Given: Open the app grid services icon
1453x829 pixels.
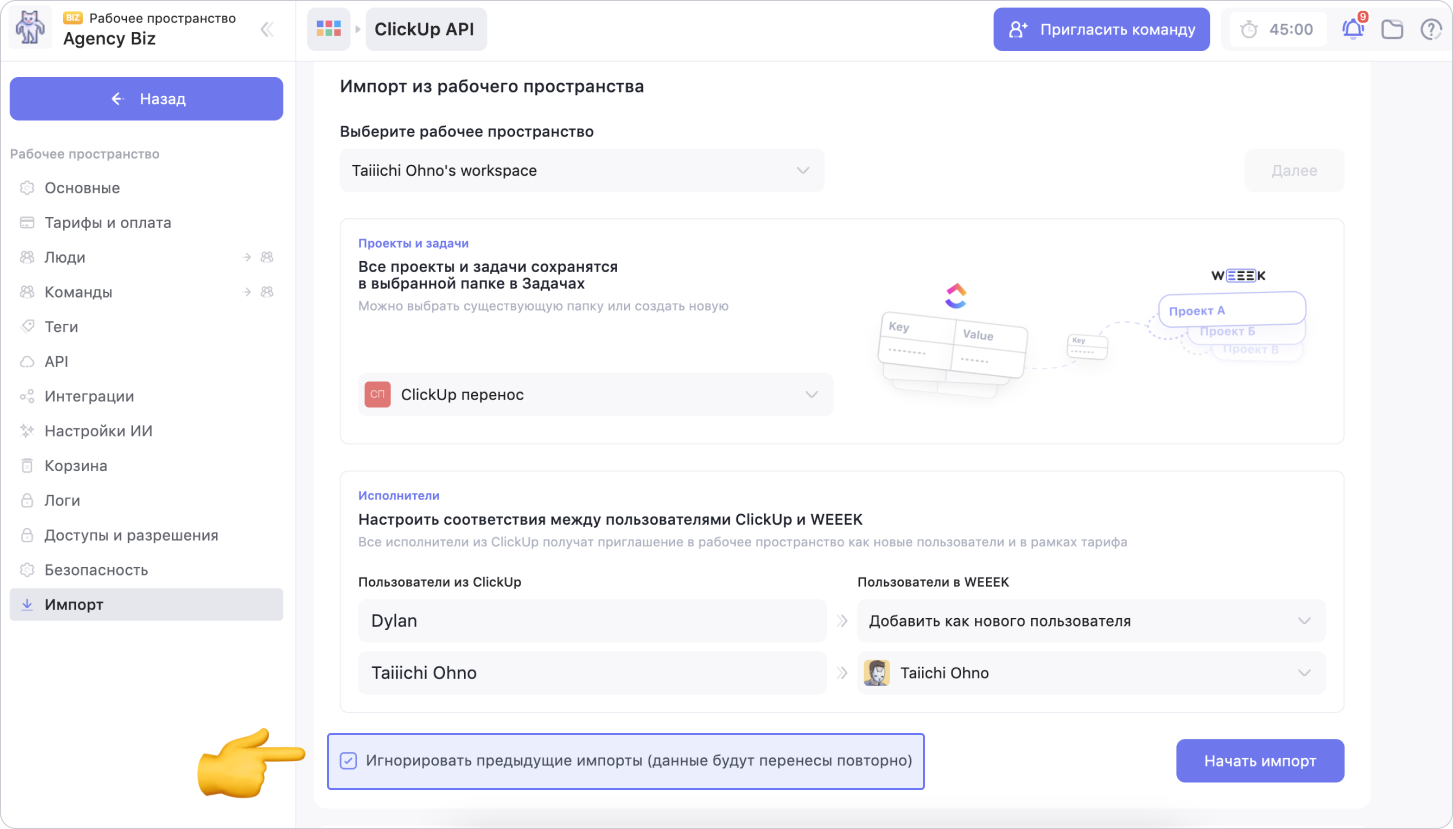Looking at the screenshot, I should coord(328,29).
